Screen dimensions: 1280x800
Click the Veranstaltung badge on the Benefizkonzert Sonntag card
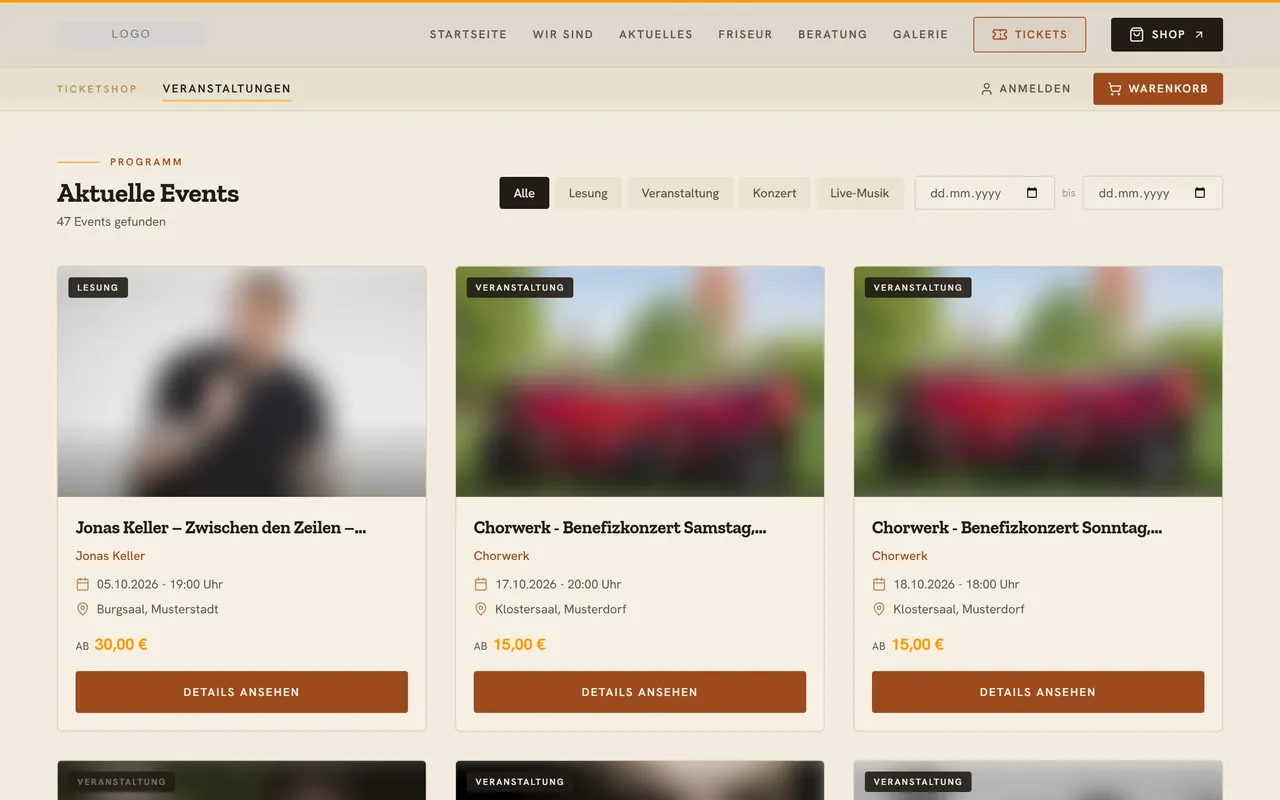point(918,288)
